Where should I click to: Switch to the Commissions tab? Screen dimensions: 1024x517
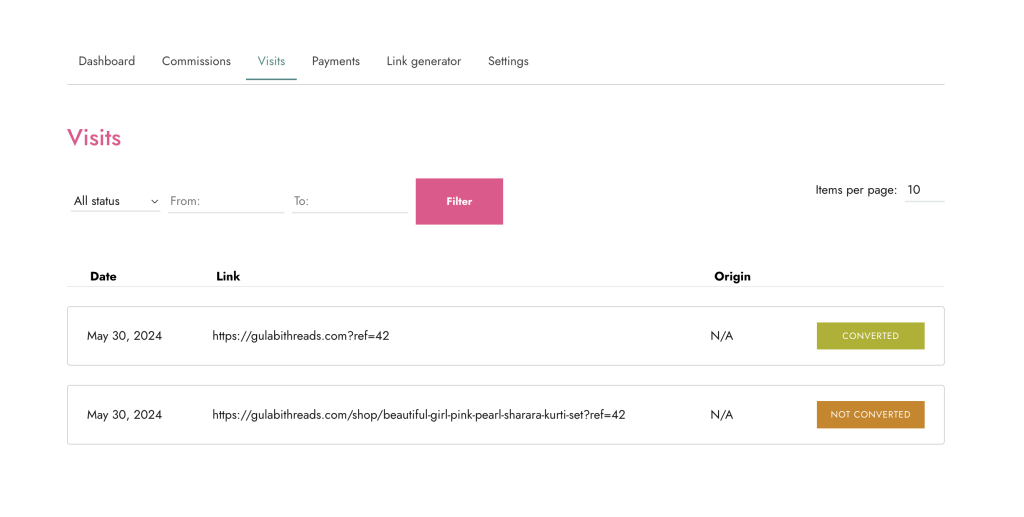click(196, 61)
